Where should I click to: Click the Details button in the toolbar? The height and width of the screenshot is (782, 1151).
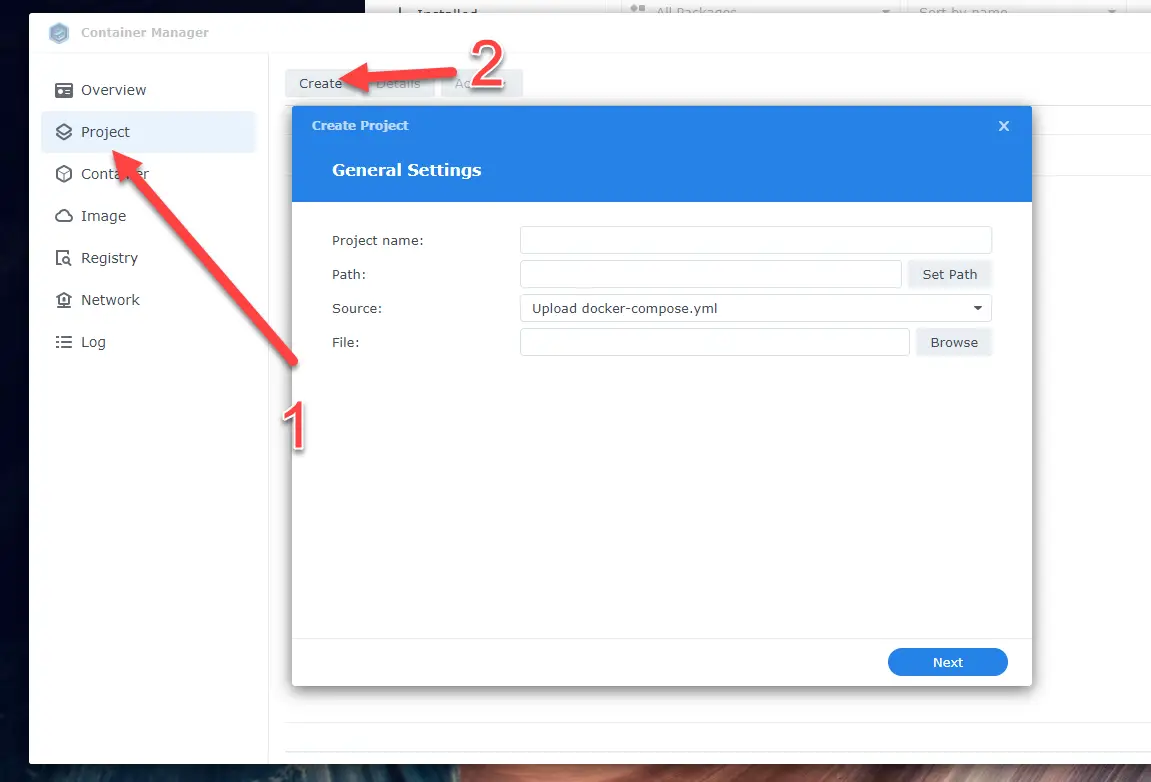coord(399,84)
